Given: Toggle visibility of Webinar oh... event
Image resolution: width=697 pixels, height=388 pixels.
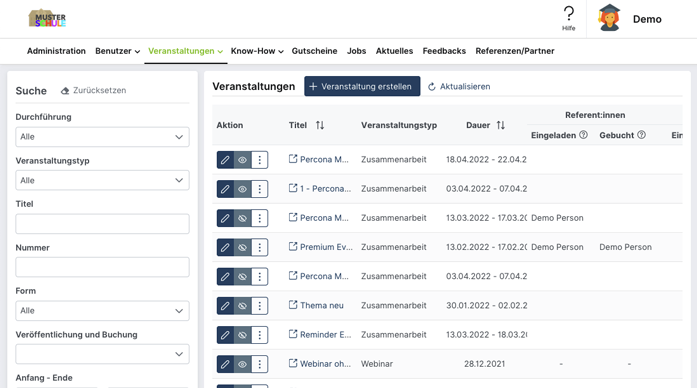Looking at the screenshot, I should [x=242, y=364].
